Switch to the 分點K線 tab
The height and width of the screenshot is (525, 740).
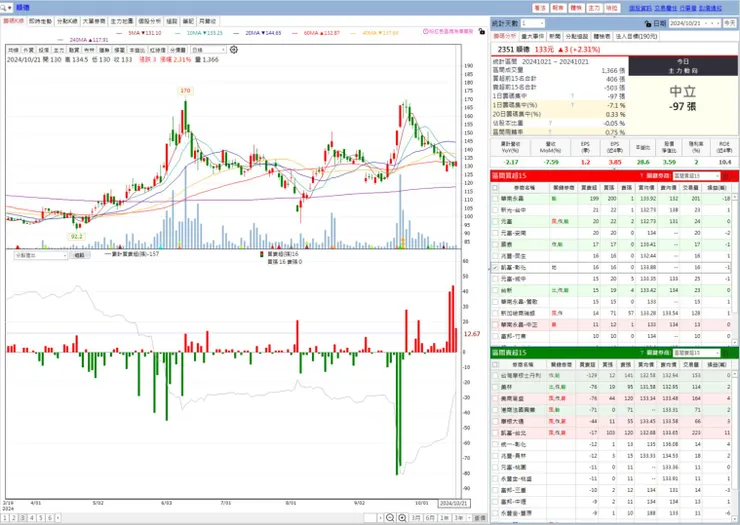click(67, 21)
